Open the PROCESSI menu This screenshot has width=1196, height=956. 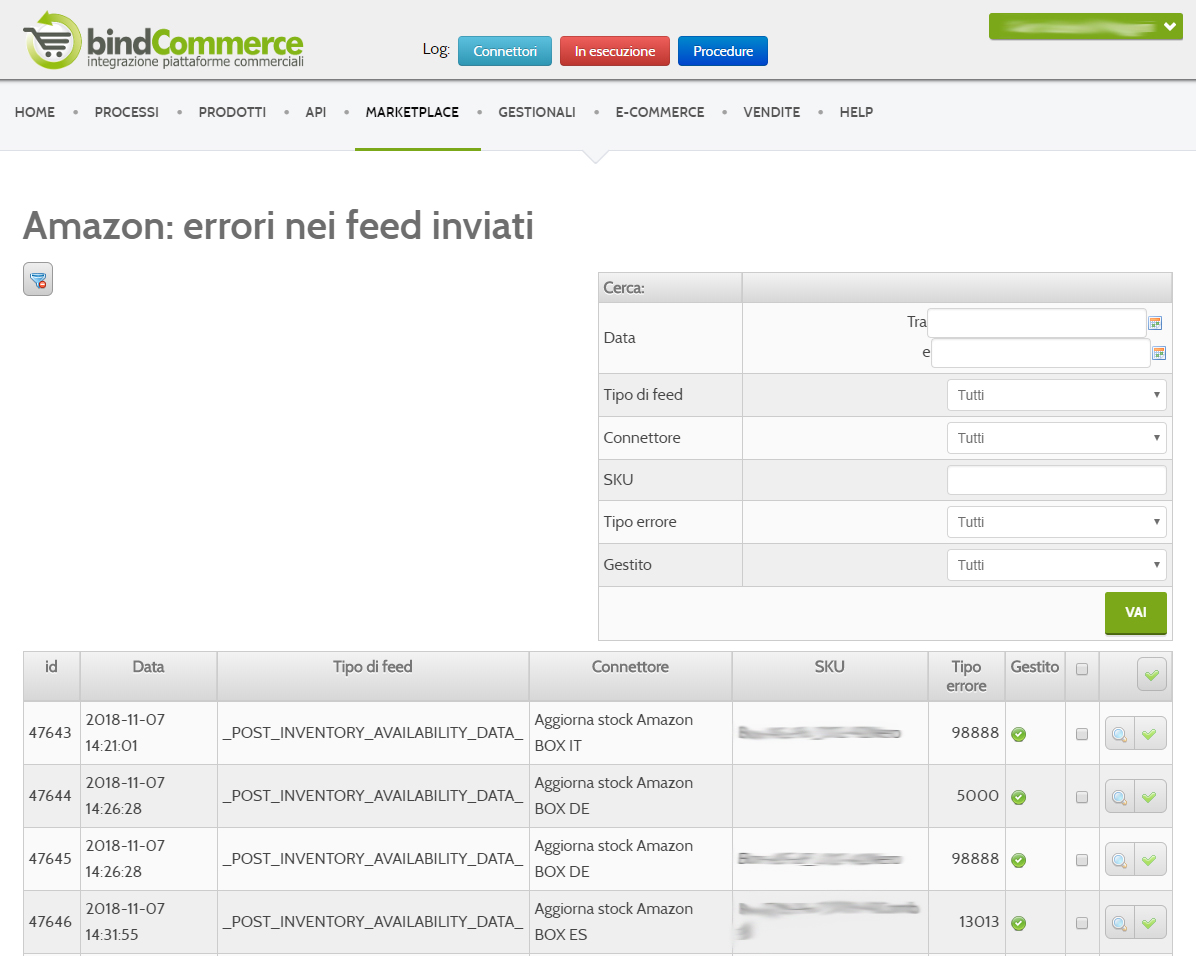click(127, 112)
